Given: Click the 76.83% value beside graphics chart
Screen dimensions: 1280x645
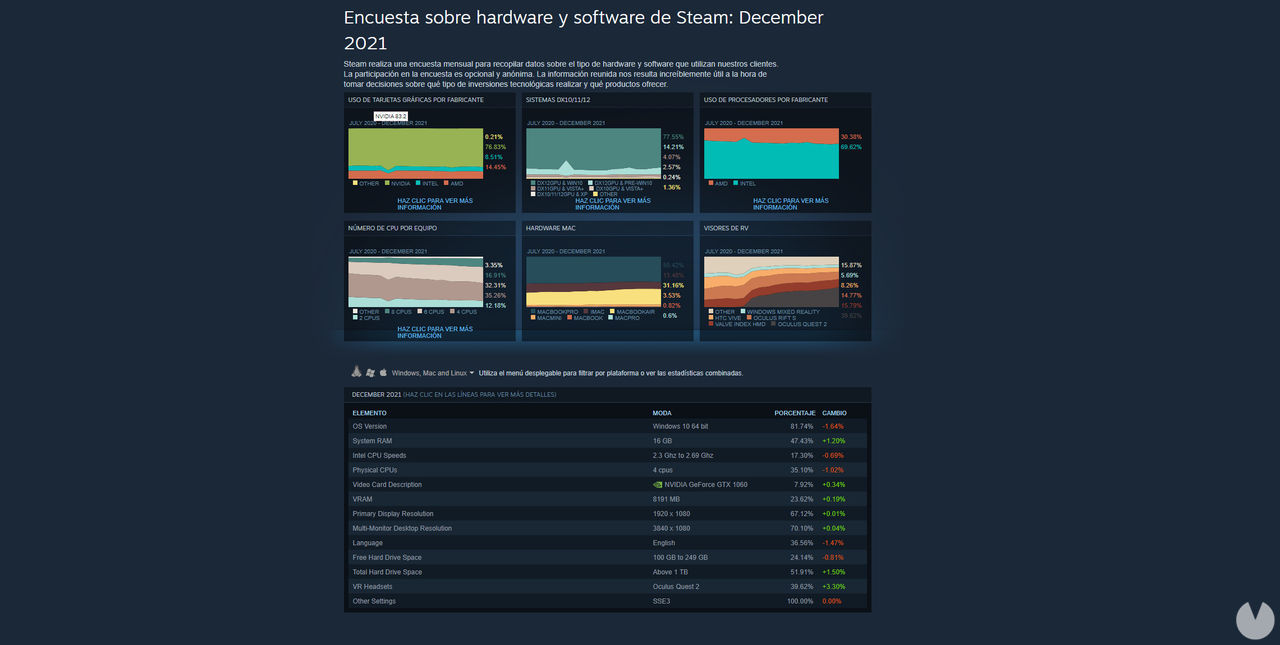Looking at the screenshot, I should [x=495, y=147].
